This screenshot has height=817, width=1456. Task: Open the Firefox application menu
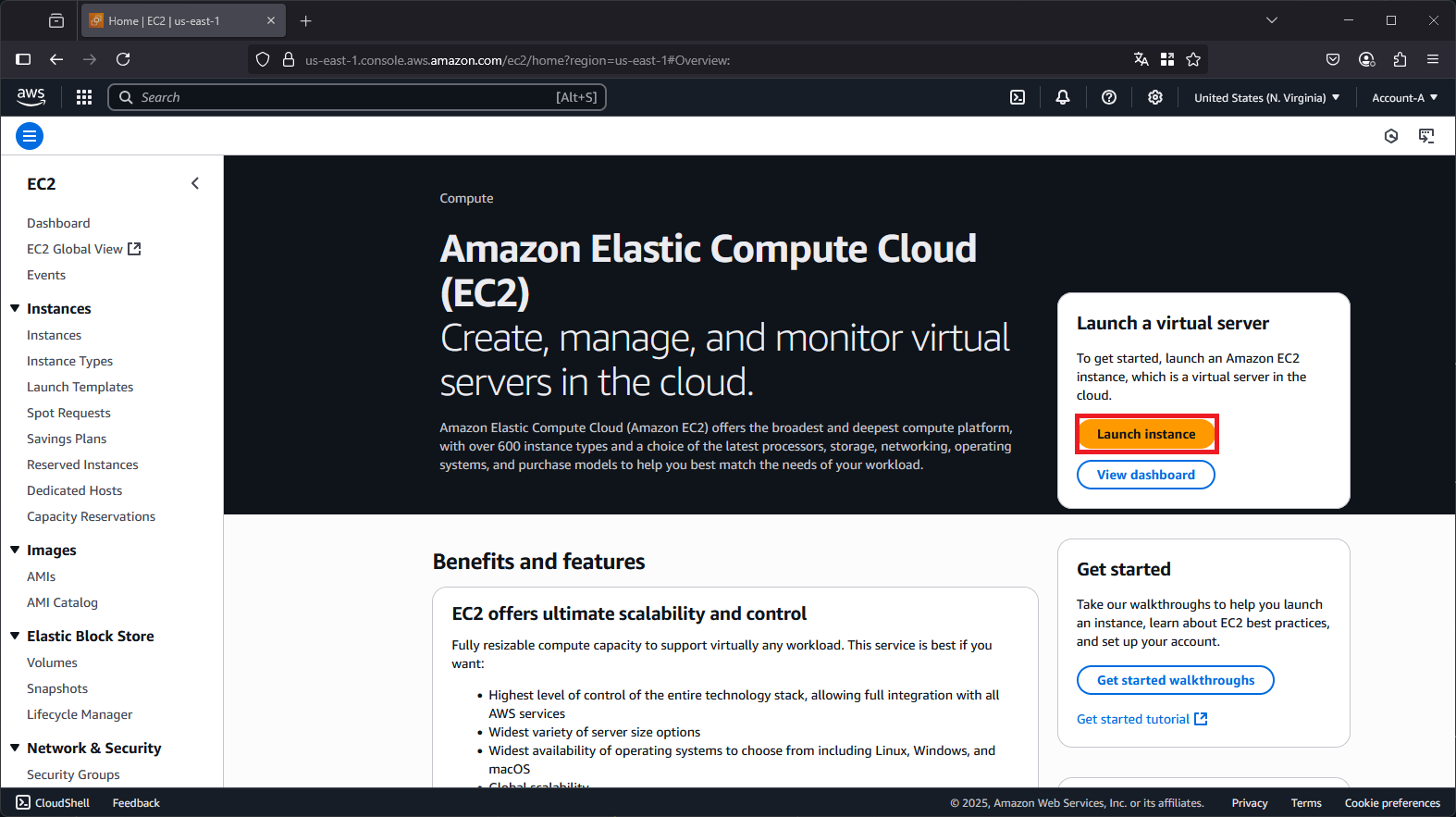point(1433,59)
